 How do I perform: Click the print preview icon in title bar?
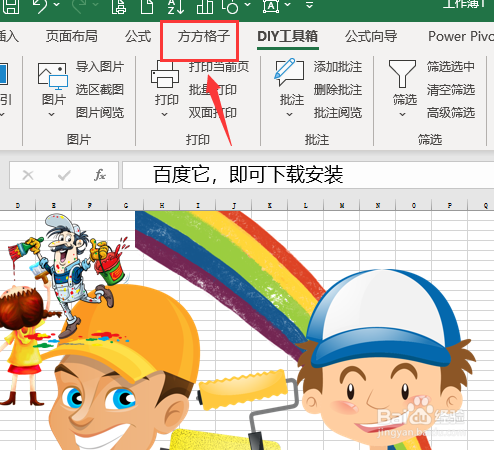click(118, 6)
